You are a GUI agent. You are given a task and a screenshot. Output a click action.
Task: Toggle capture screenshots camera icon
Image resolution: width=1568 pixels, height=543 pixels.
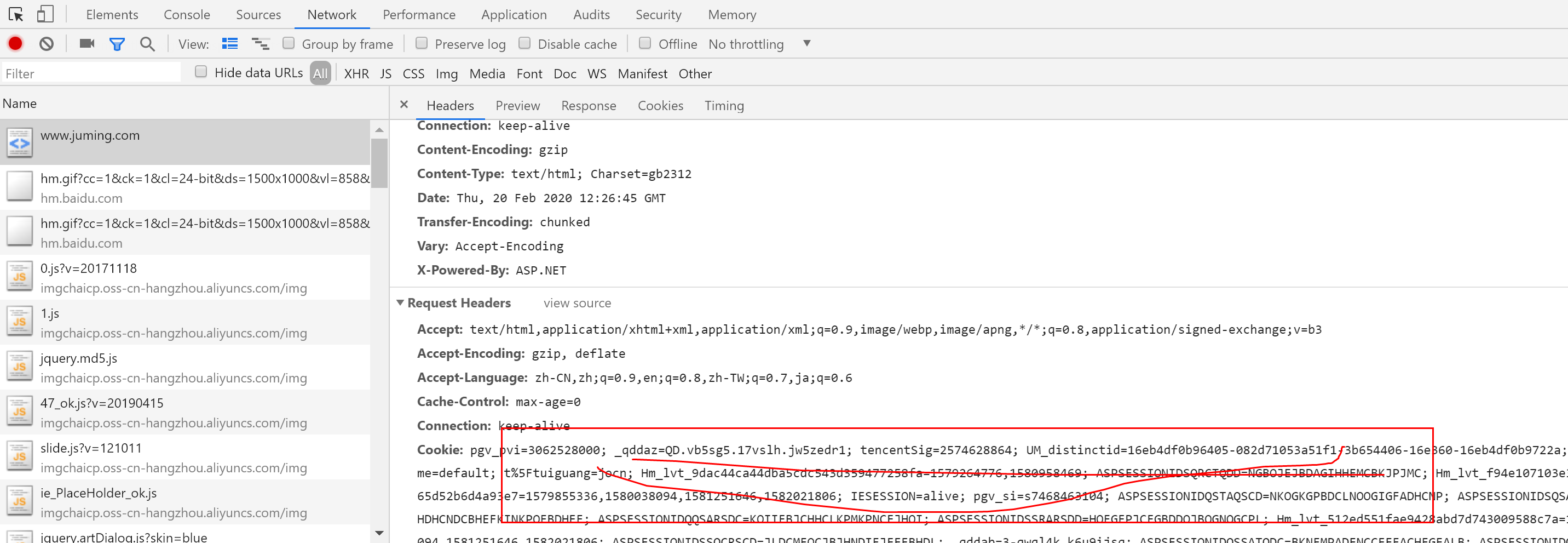click(87, 43)
